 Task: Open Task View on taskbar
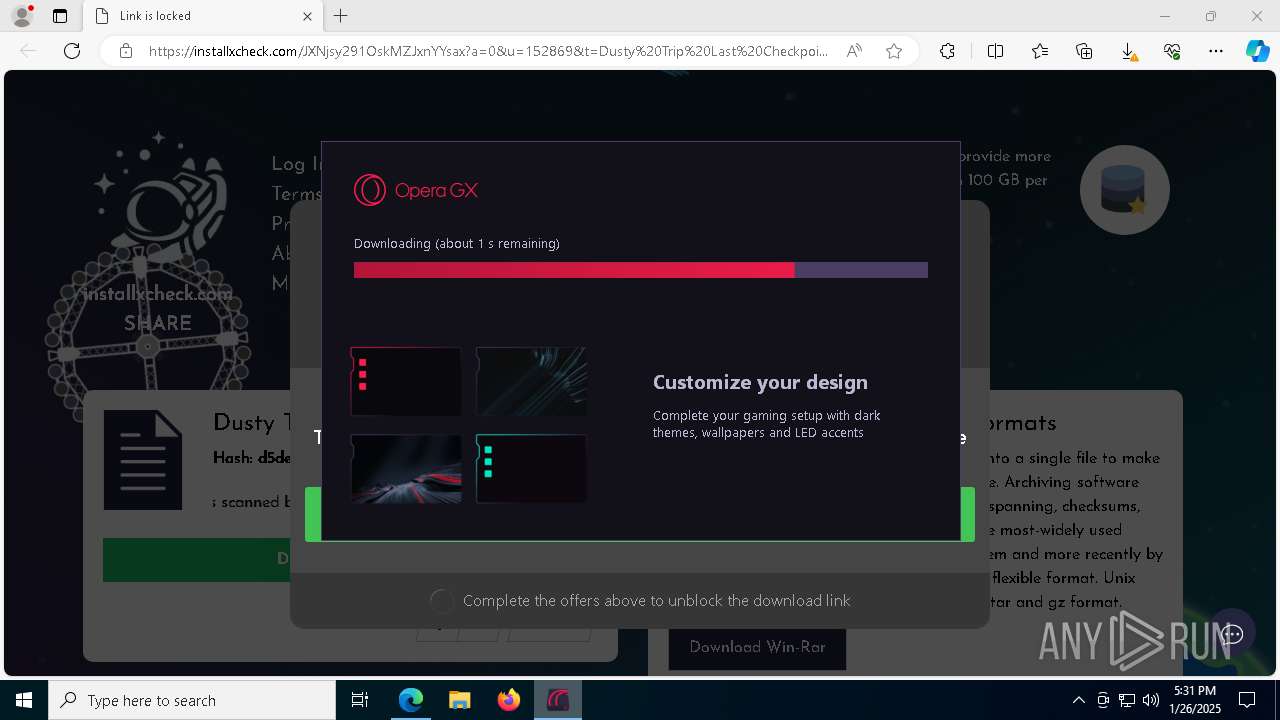click(360, 700)
